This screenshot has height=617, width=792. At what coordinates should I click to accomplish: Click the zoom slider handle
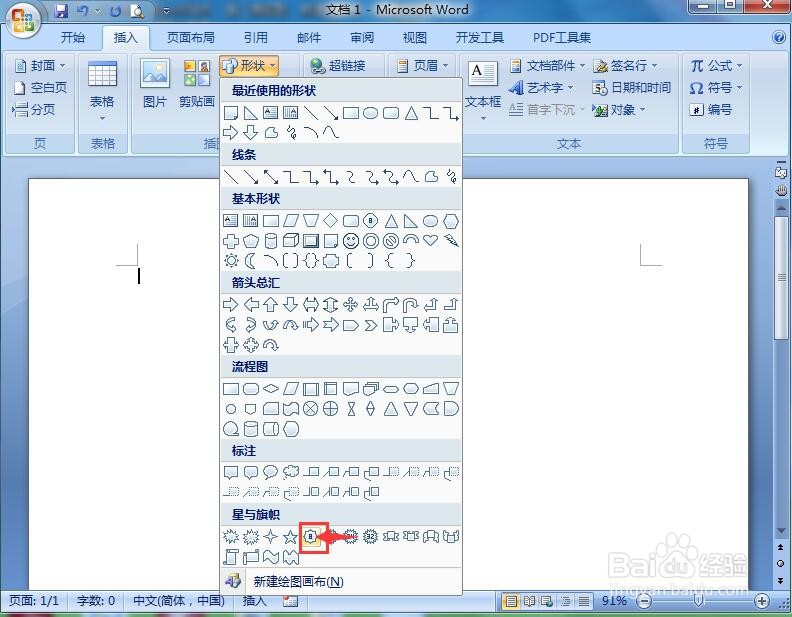tap(699, 601)
